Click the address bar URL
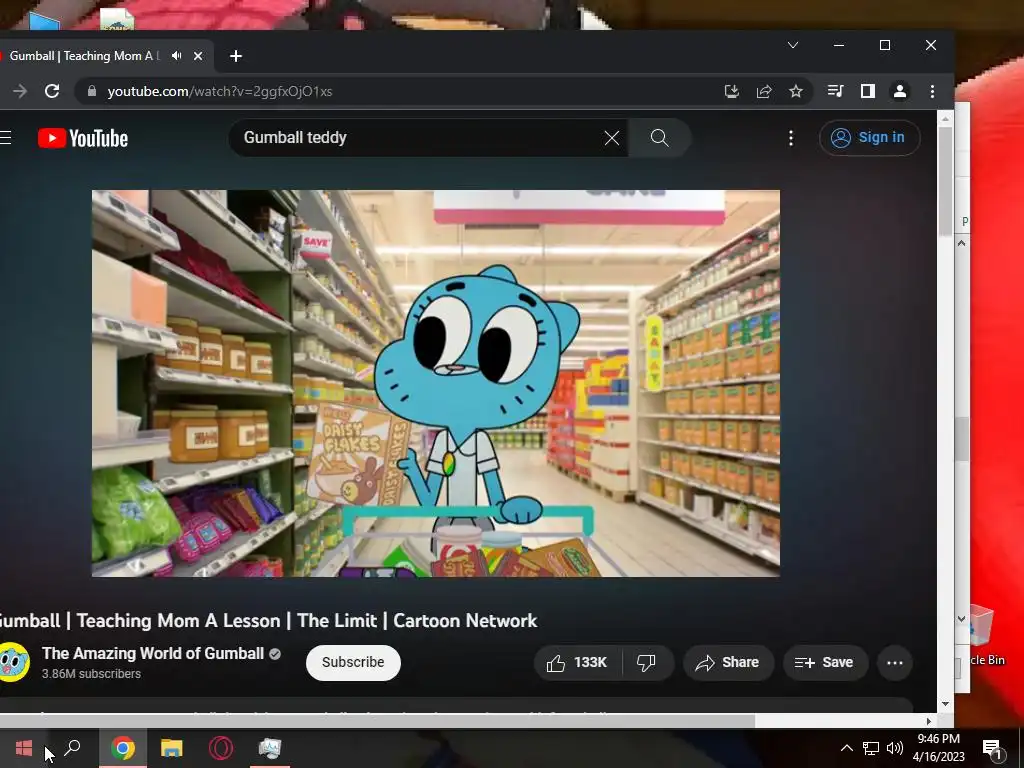The height and width of the screenshot is (768, 1024). tap(219, 91)
